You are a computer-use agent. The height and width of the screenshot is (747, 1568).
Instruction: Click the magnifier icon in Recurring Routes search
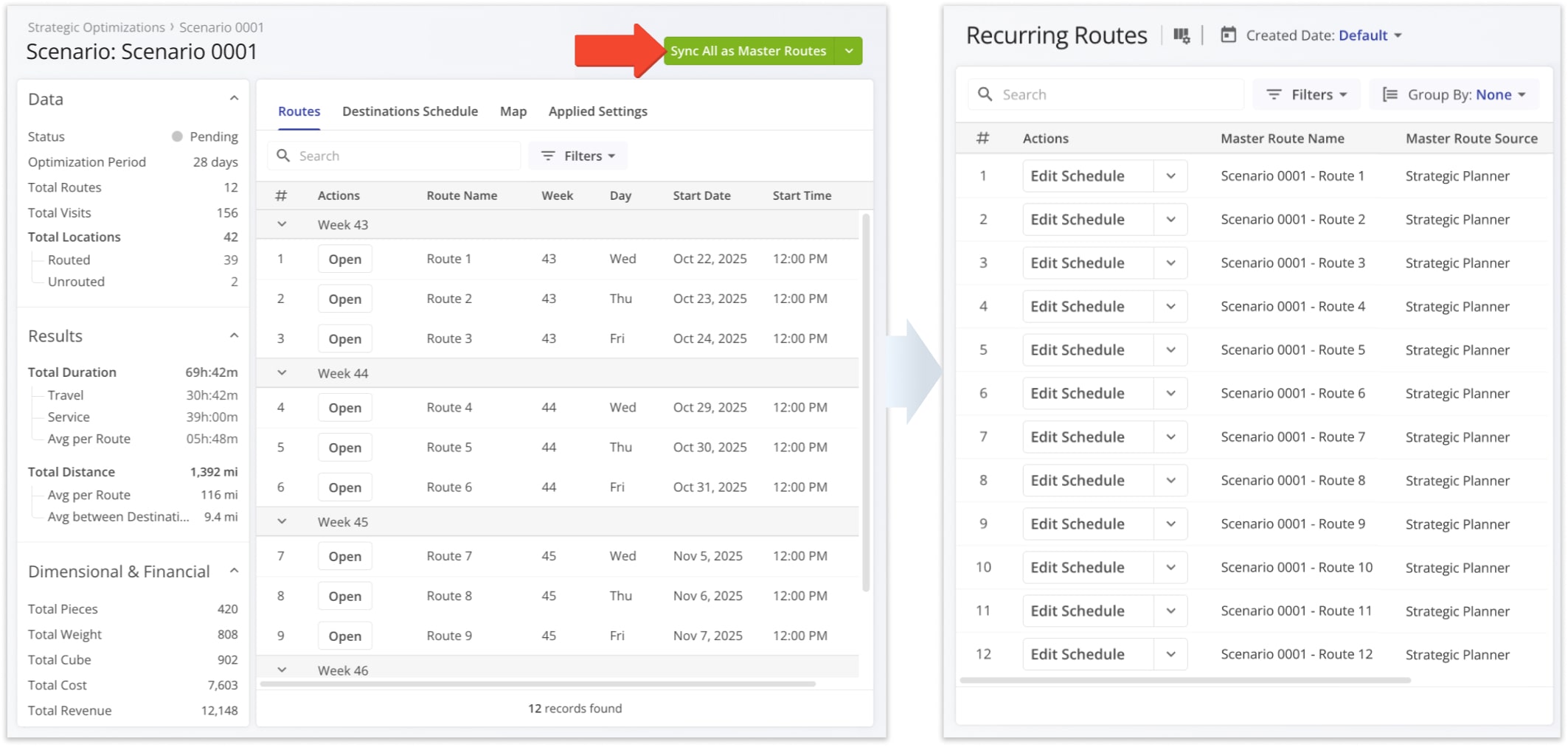click(985, 94)
